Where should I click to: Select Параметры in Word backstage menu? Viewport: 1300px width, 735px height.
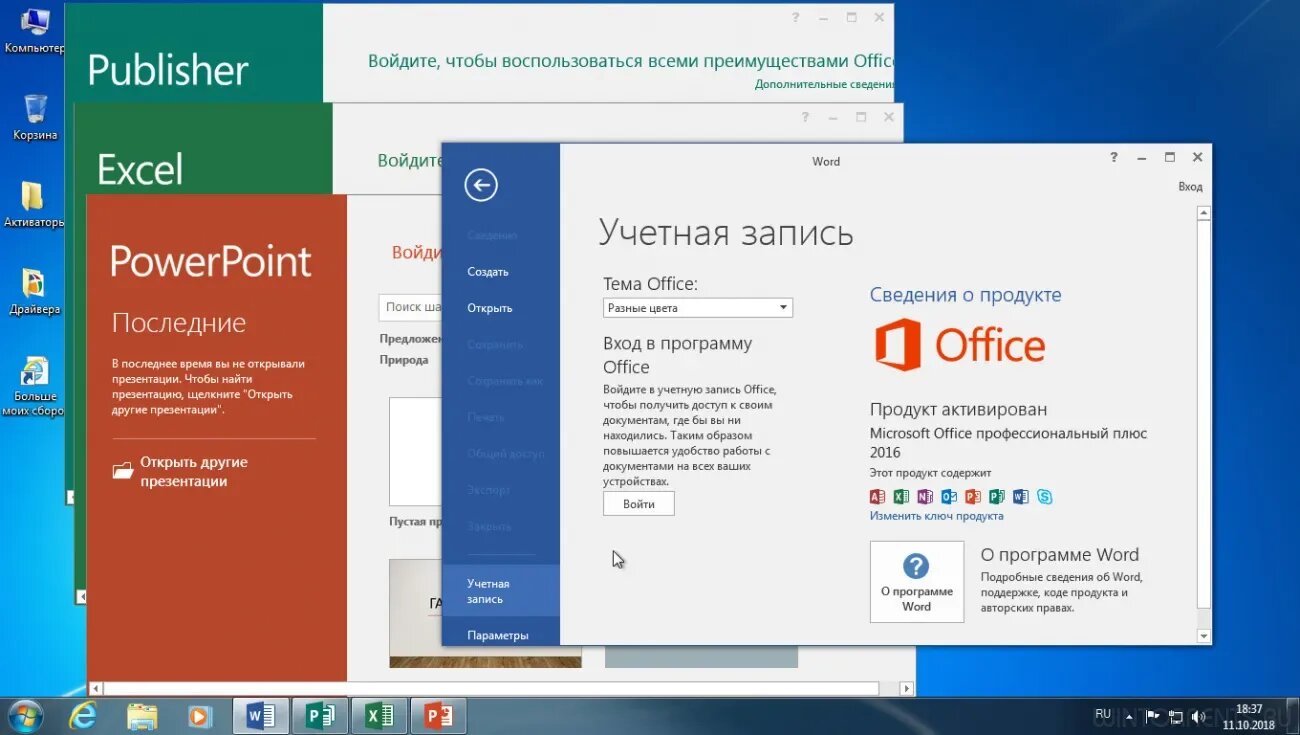coord(498,635)
